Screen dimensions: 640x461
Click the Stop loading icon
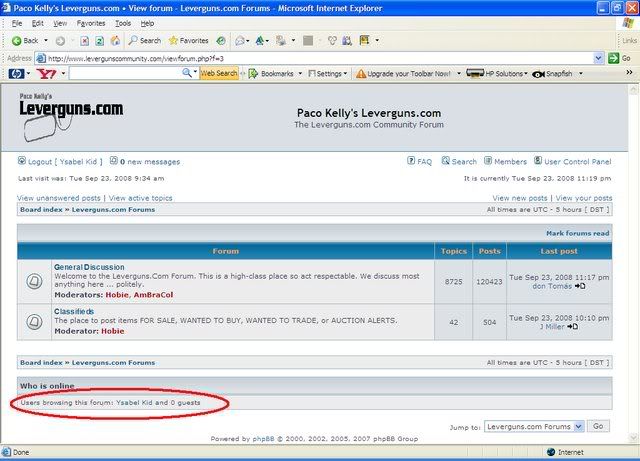pyautogui.click(x=84, y=40)
